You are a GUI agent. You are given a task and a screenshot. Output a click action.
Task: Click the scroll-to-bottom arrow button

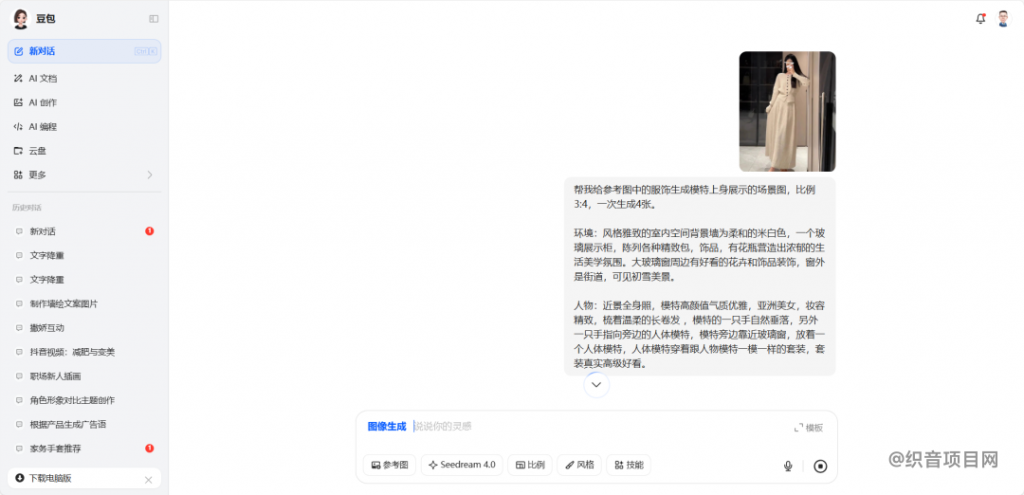596,385
